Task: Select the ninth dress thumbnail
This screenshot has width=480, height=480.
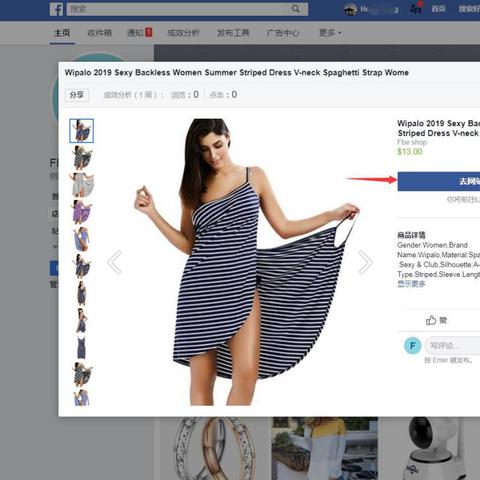Action: (x=82, y=347)
